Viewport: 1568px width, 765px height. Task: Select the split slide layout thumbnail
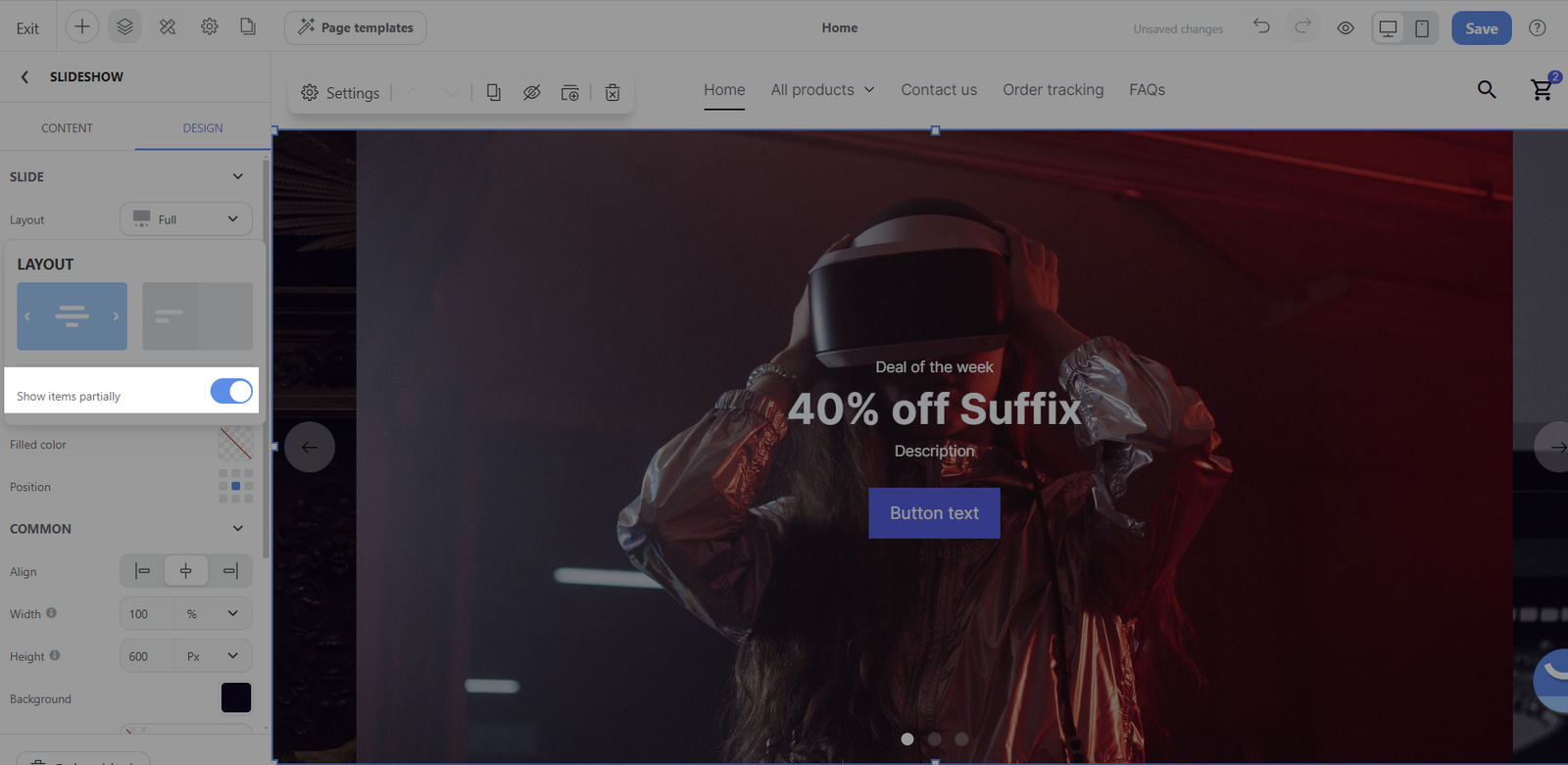click(x=197, y=316)
